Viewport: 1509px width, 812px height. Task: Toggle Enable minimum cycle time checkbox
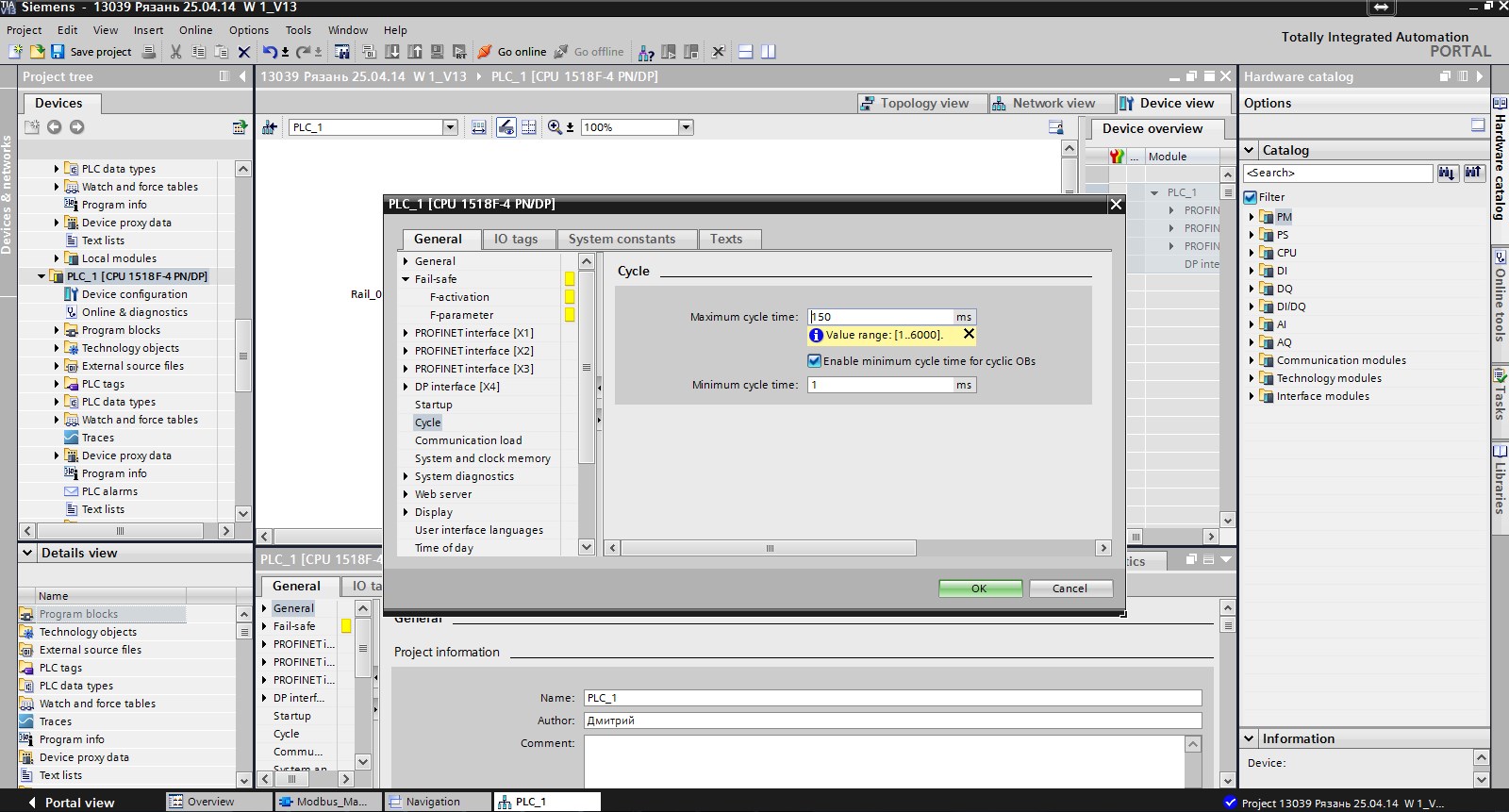point(815,360)
